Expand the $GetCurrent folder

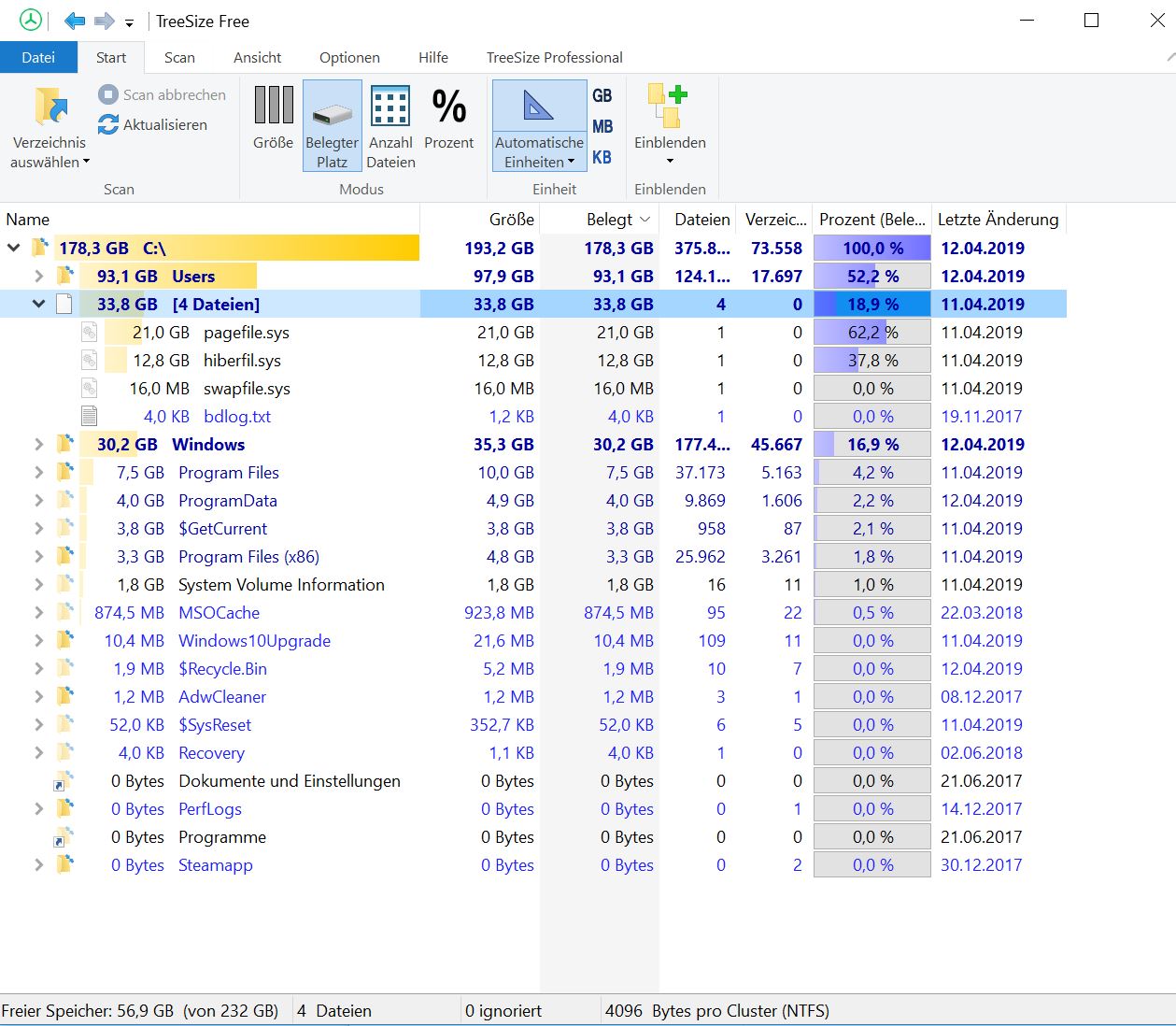point(38,528)
